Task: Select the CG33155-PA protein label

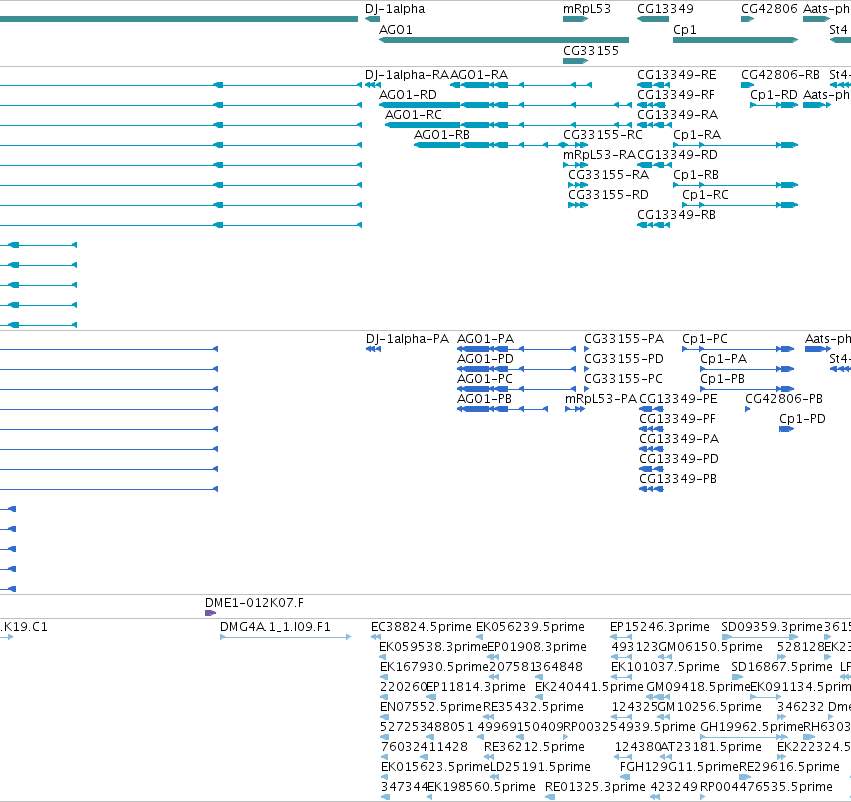Action: pos(624,339)
